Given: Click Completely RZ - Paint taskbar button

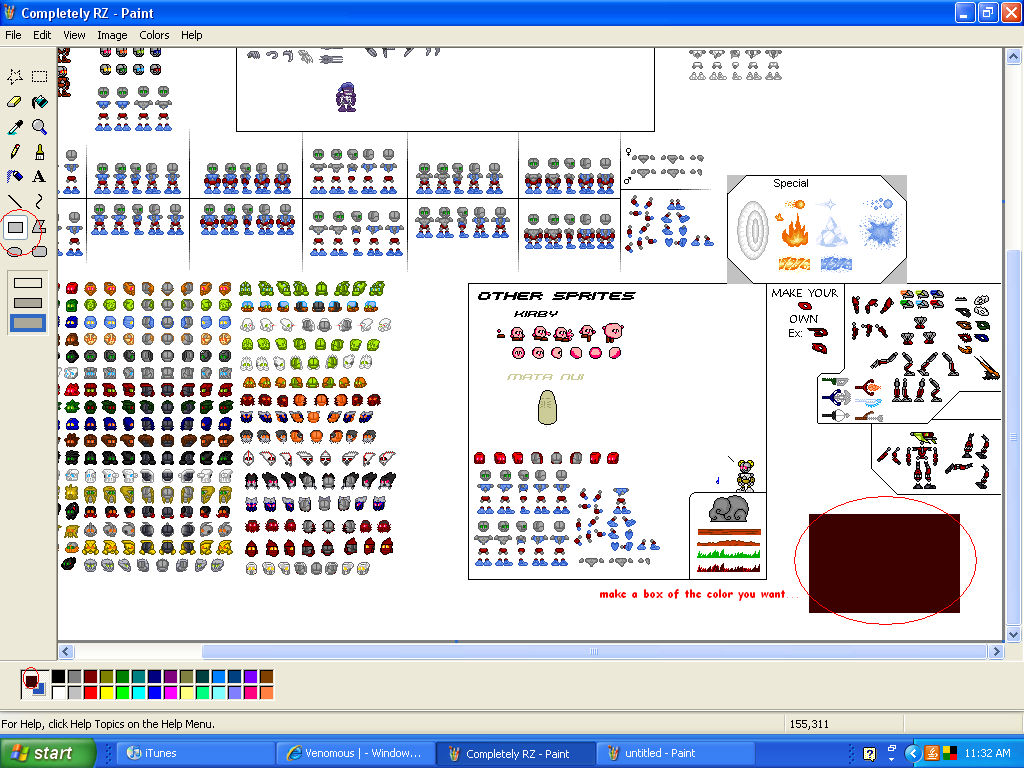Looking at the screenshot, I should [x=516, y=753].
